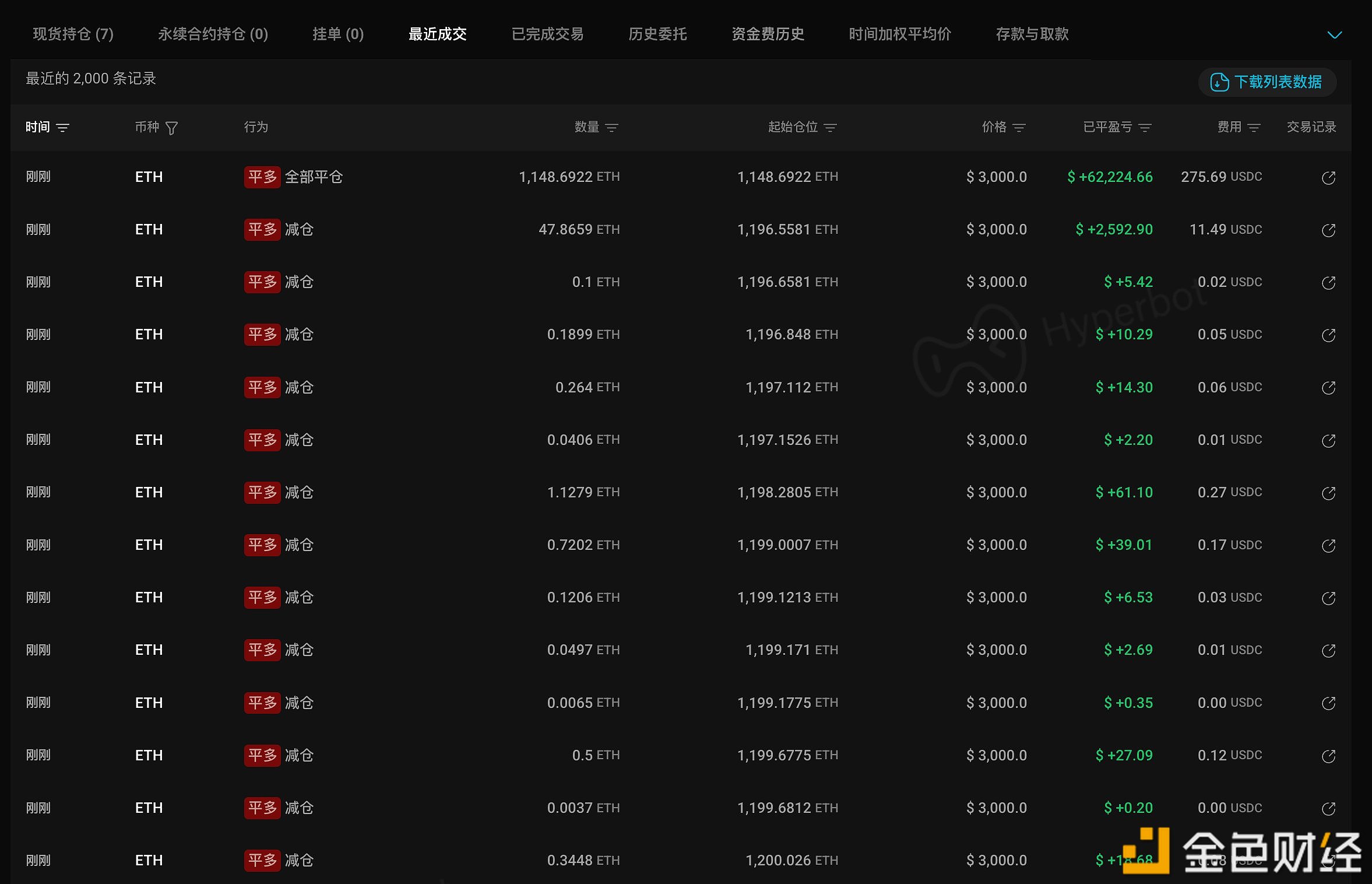Sort the 已平盈亏 column

[x=1145, y=128]
